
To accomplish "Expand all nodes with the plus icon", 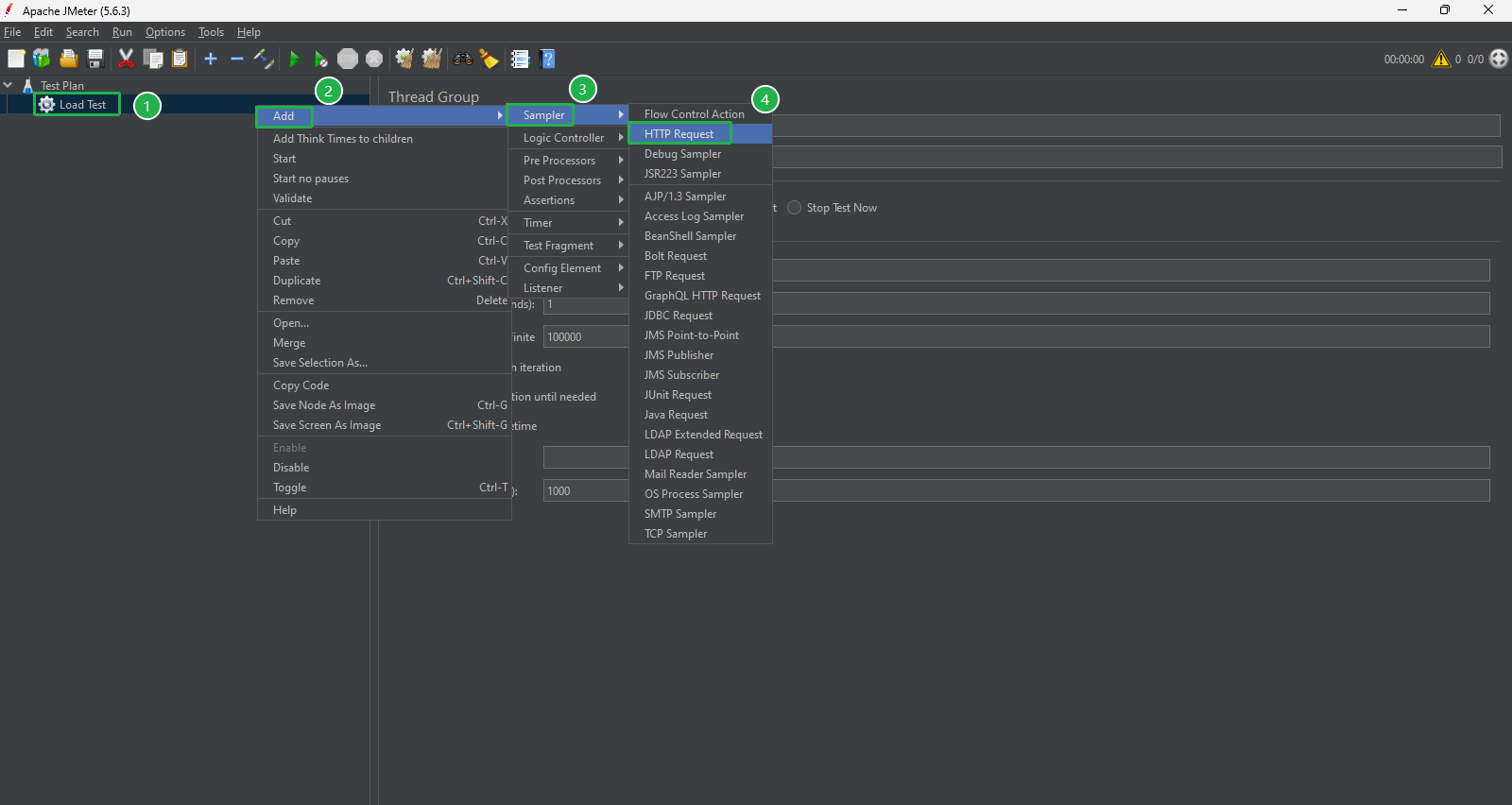I will 211,59.
